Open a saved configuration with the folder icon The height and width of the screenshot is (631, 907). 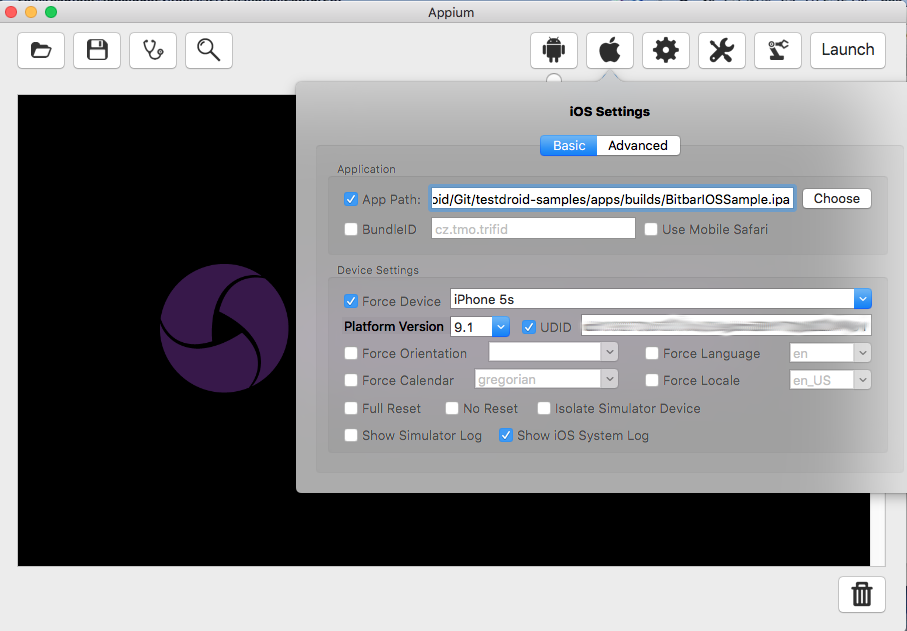(x=41, y=51)
